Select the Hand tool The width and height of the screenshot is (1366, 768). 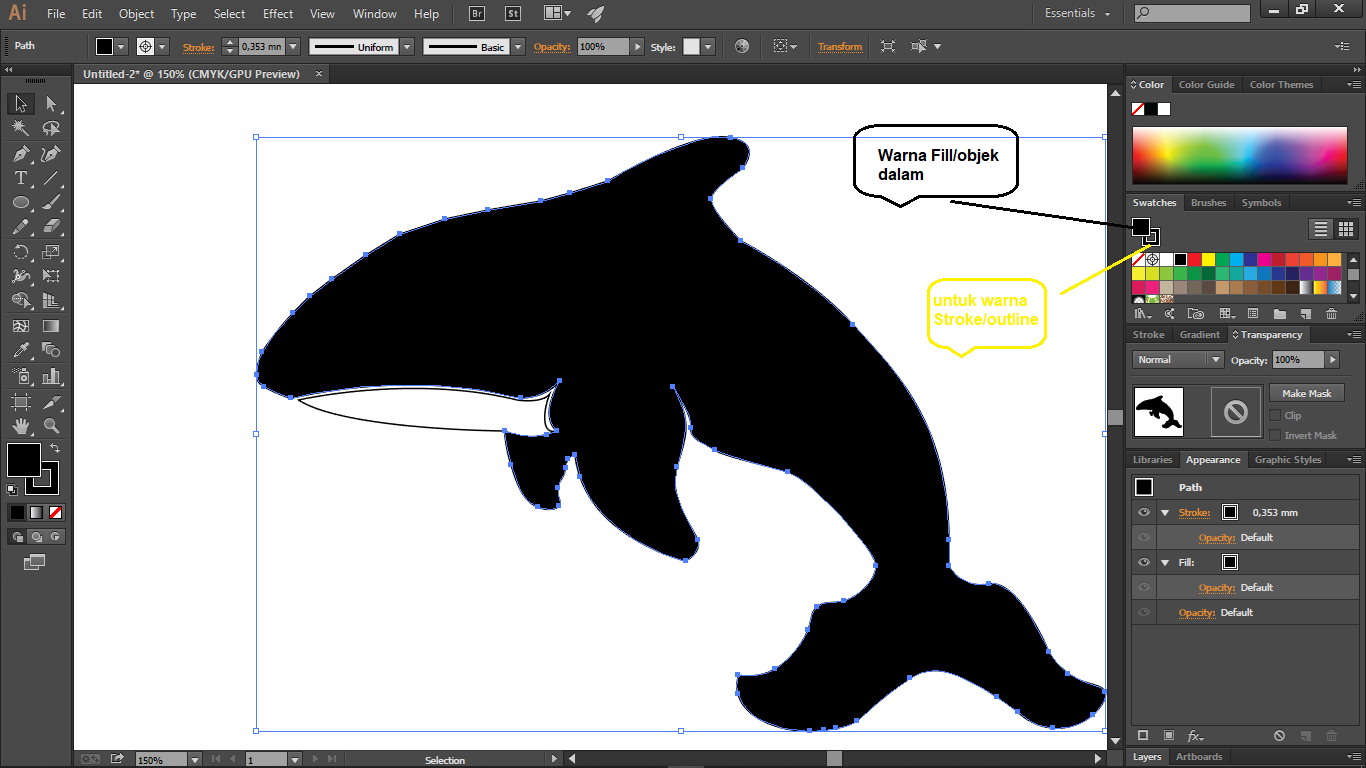[x=20, y=426]
